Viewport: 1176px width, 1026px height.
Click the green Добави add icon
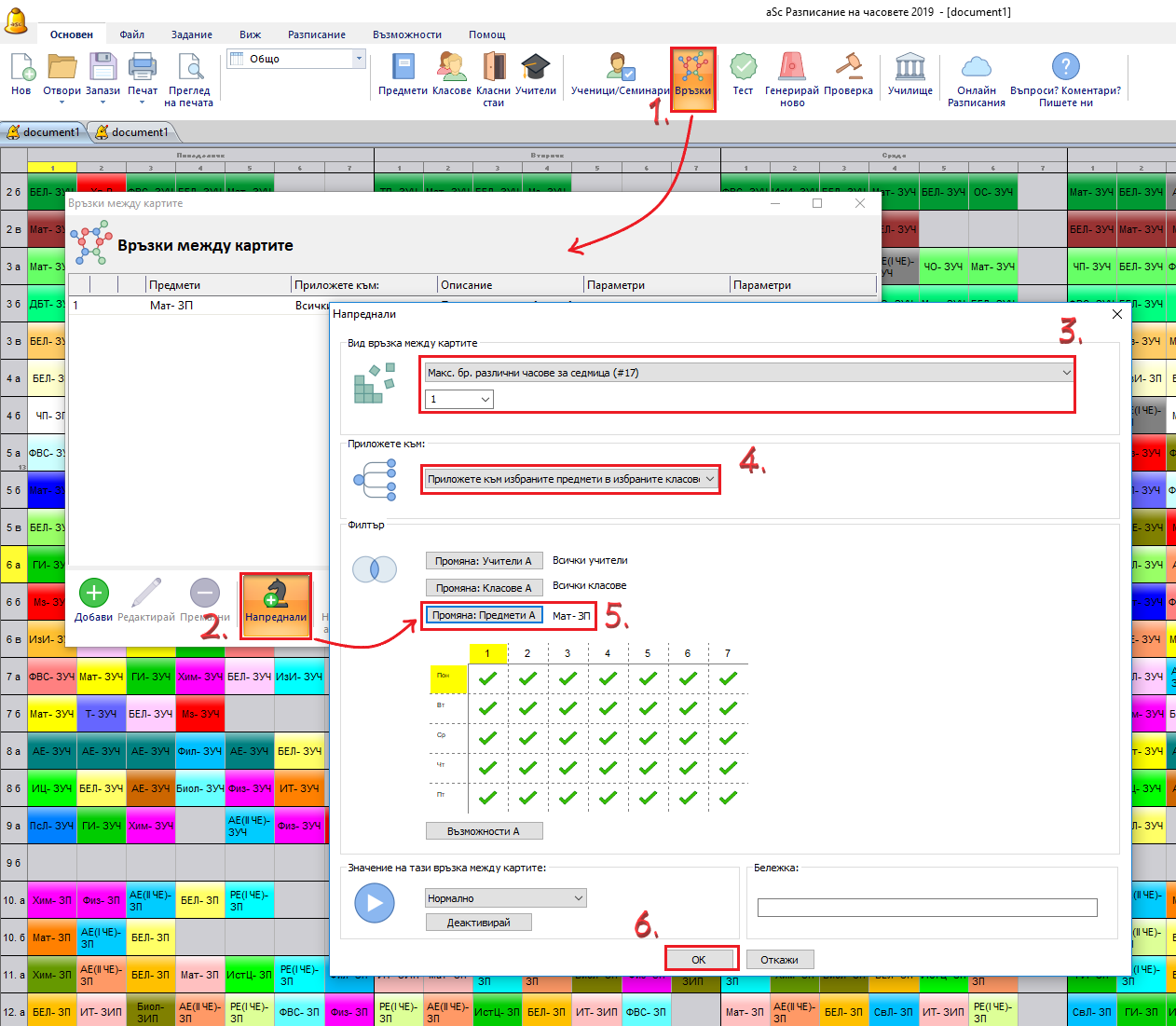(x=93, y=594)
